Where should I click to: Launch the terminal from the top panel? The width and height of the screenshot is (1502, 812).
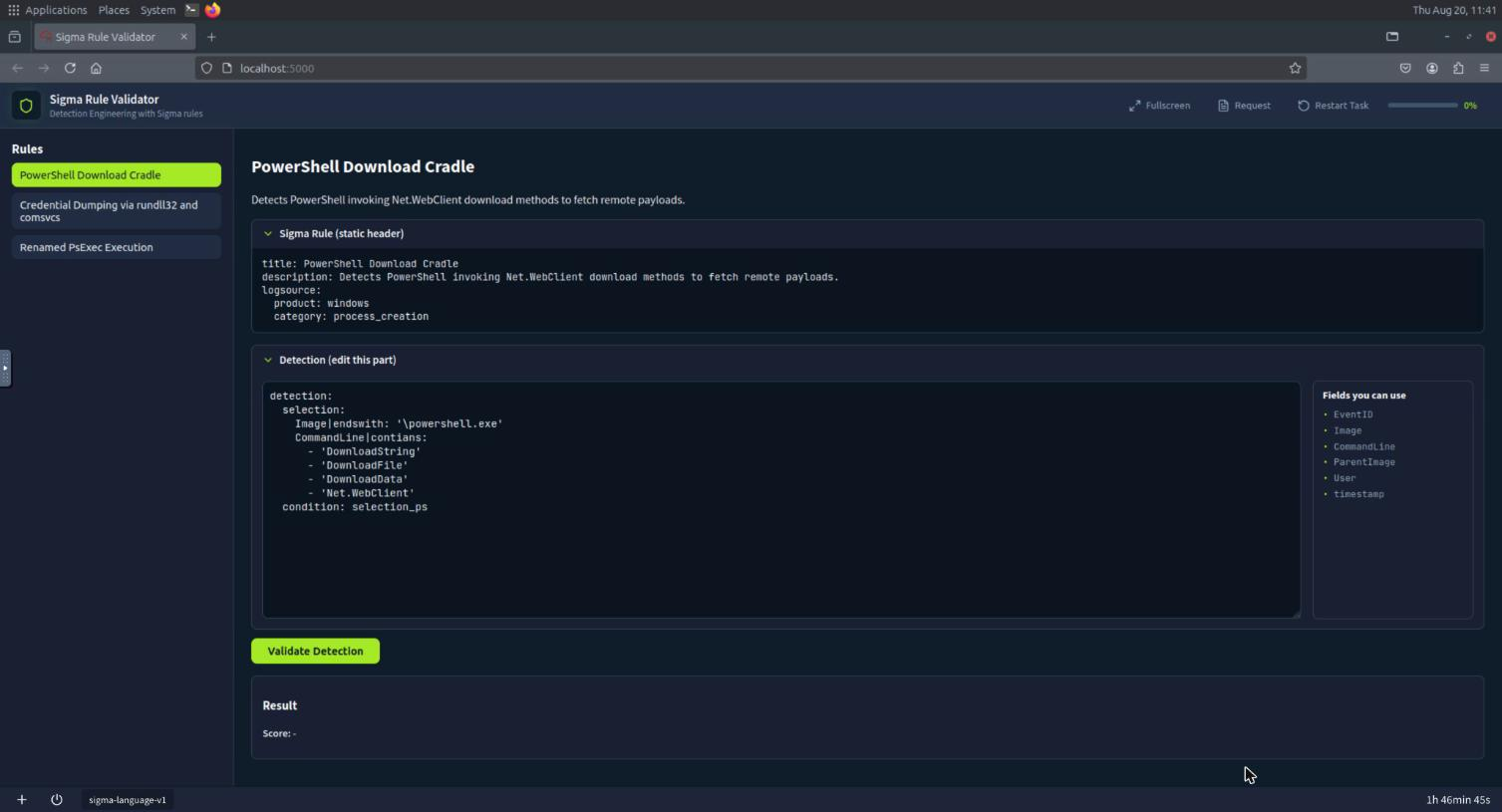pos(191,10)
